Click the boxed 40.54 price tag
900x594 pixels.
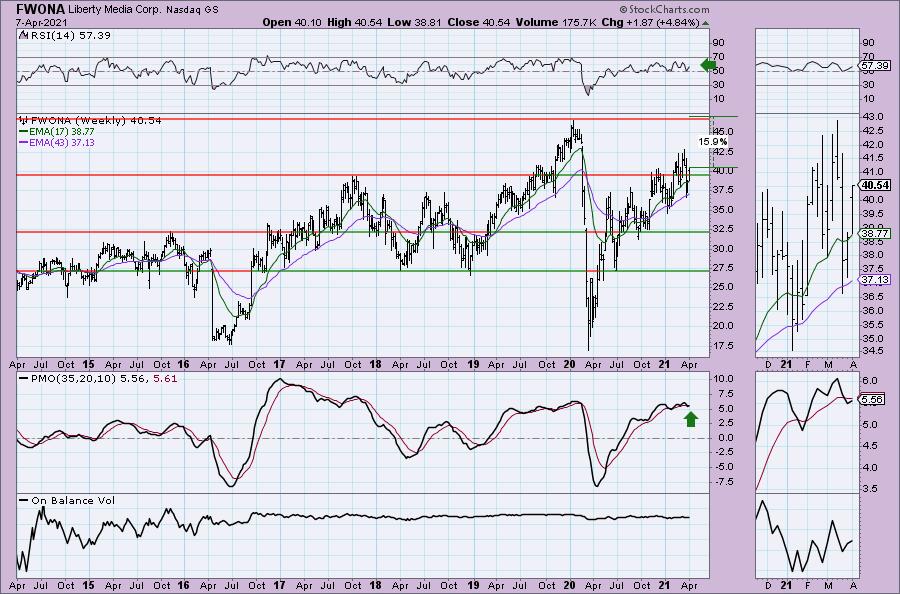875,185
